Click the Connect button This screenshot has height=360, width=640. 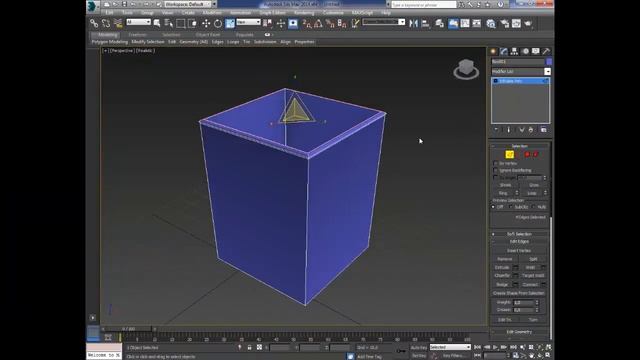[x=530, y=284]
